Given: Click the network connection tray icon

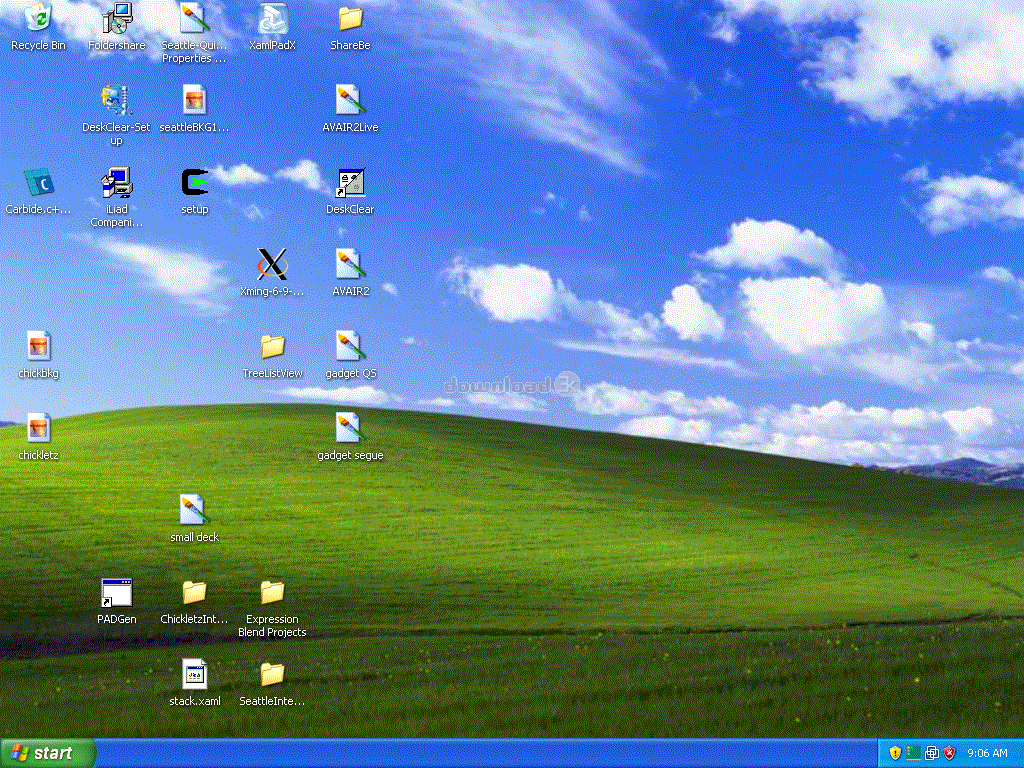Looking at the screenshot, I should pos(932,753).
